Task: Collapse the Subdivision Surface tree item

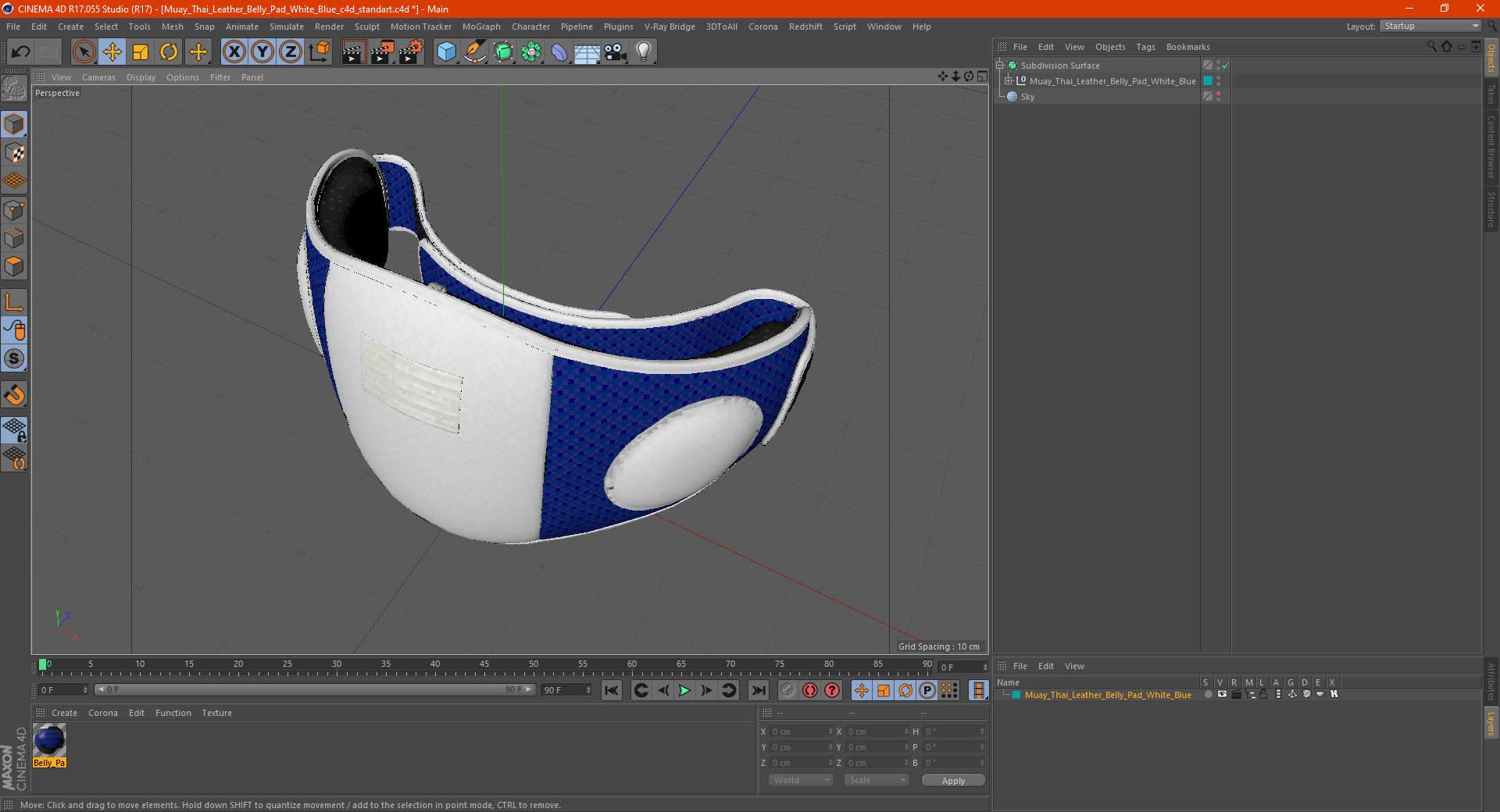Action: click(x=1000, y=66)
